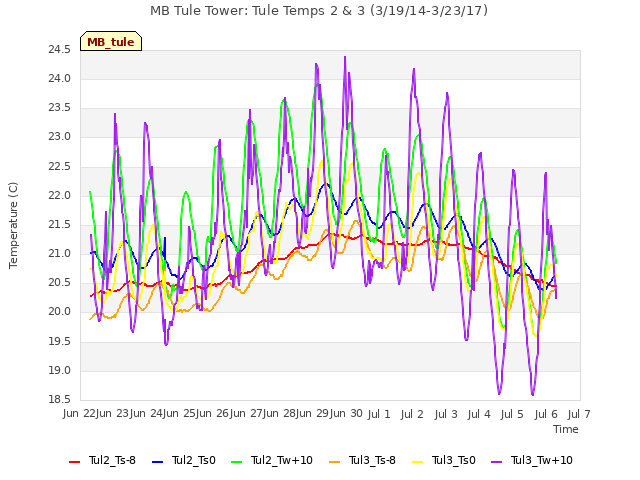Image resolution: width=640 pixels, height=480 pixels.
Task: Select the Tul3_Ts0 legend label
Action: click(x=453, y=460)
